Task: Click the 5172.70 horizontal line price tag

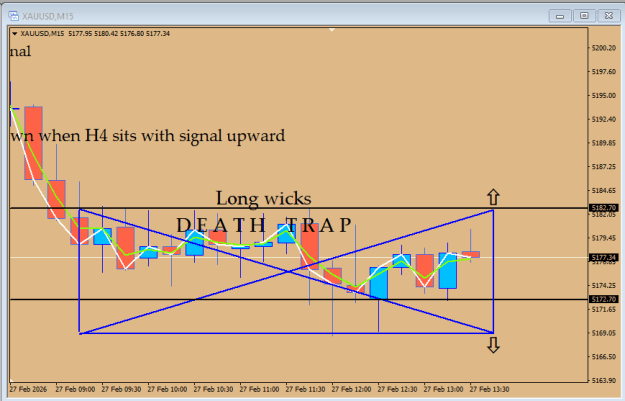Action: click(604, 299)
